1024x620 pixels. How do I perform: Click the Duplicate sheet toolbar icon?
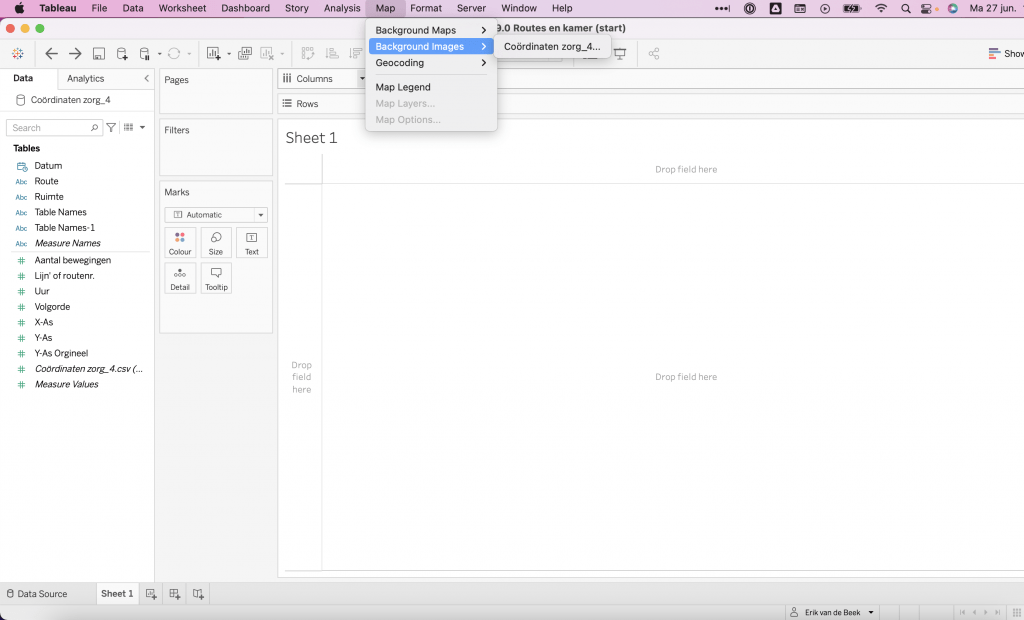(245, 54)
